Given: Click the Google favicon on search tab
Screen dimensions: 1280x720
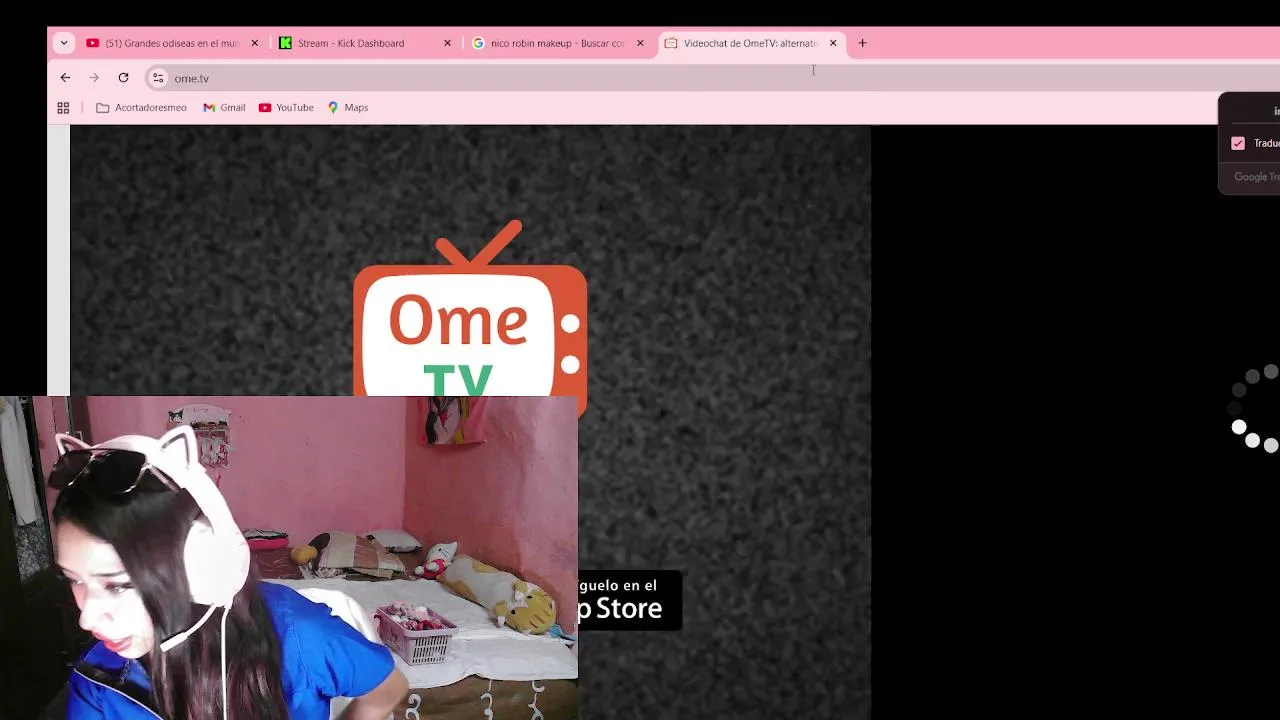Looking at the screenshot, I should (478, 43).
